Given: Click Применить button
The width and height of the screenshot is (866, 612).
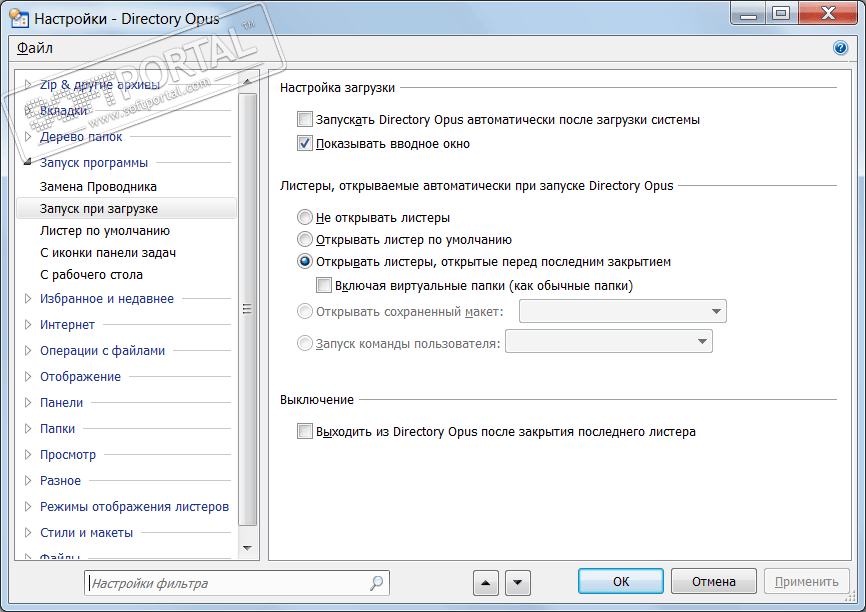Looking at the screenshot, I should (x=806, y=582).
